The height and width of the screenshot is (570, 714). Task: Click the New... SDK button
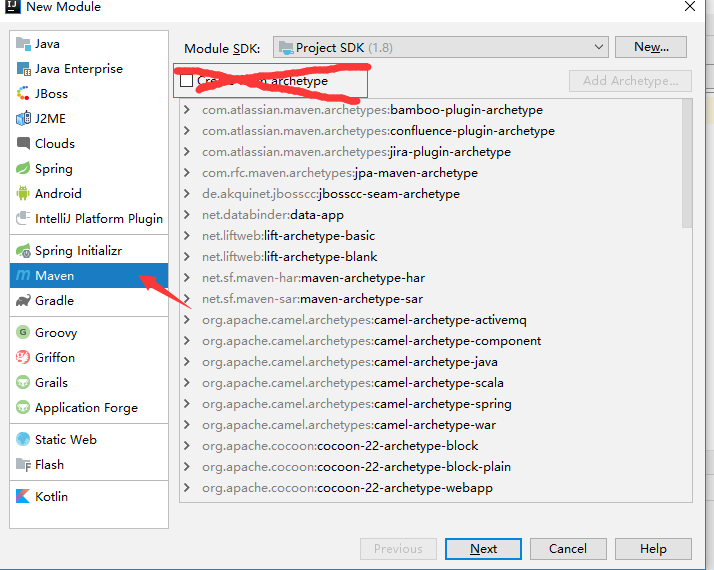[651, 47]
